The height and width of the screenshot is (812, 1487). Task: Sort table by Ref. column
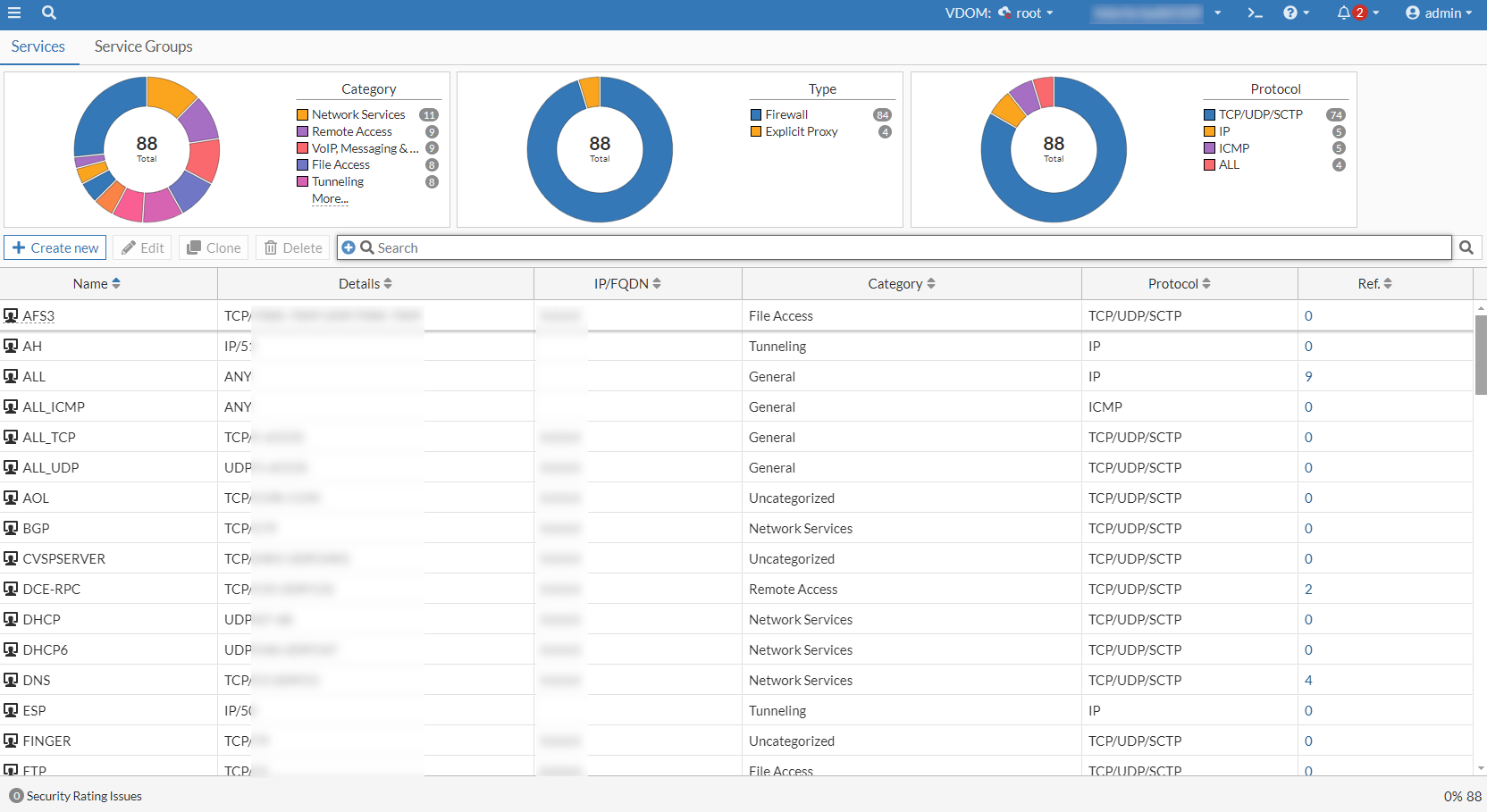click(1374, 283)
